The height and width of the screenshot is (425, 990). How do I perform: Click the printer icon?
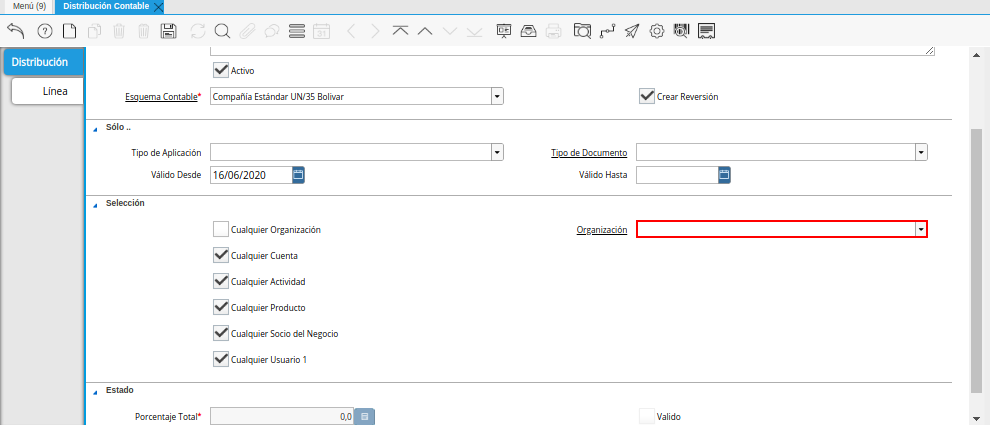(x=554, y=31)
